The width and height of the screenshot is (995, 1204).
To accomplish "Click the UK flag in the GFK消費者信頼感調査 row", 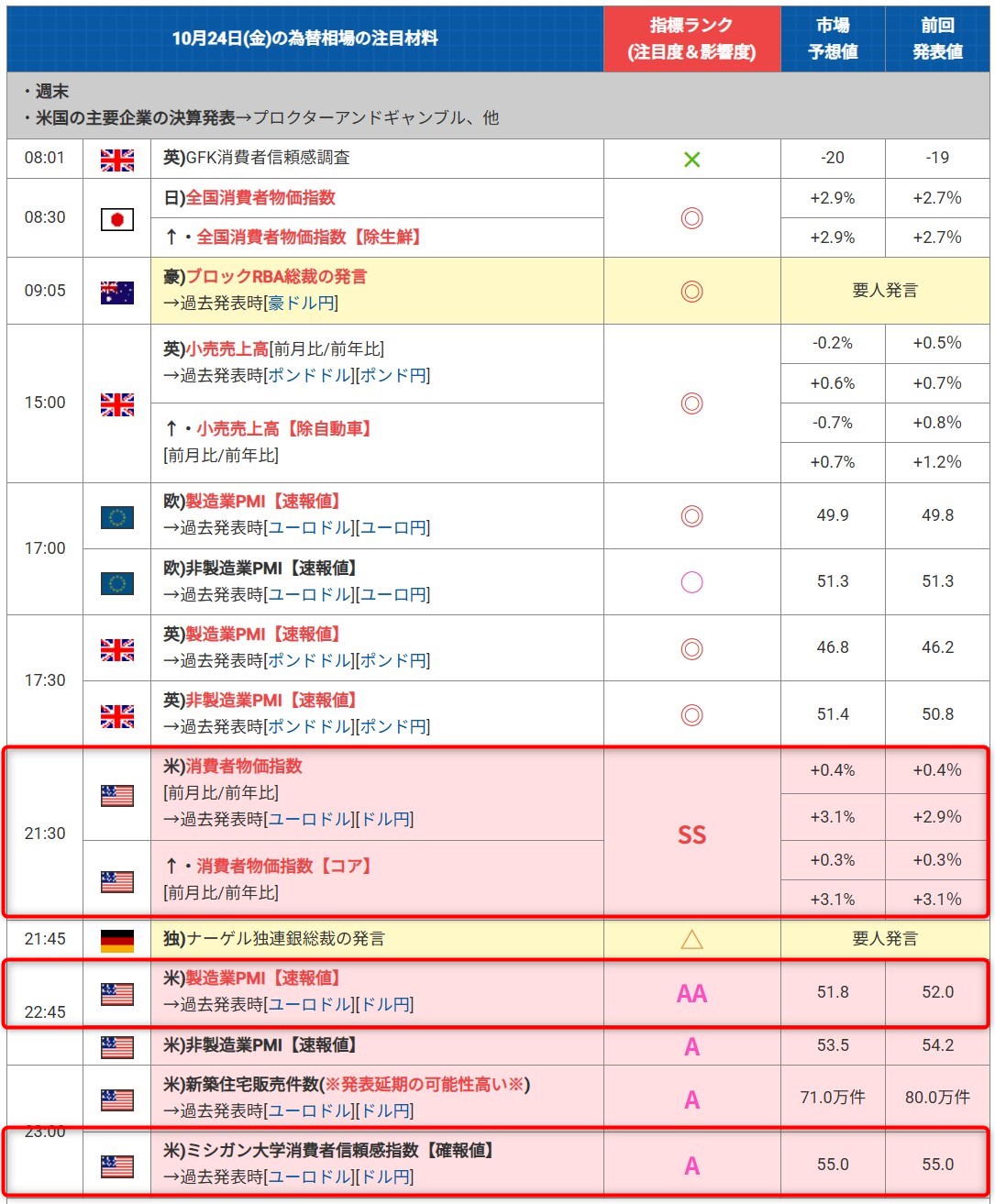I will pyautogui.click(x=116, y=160).
